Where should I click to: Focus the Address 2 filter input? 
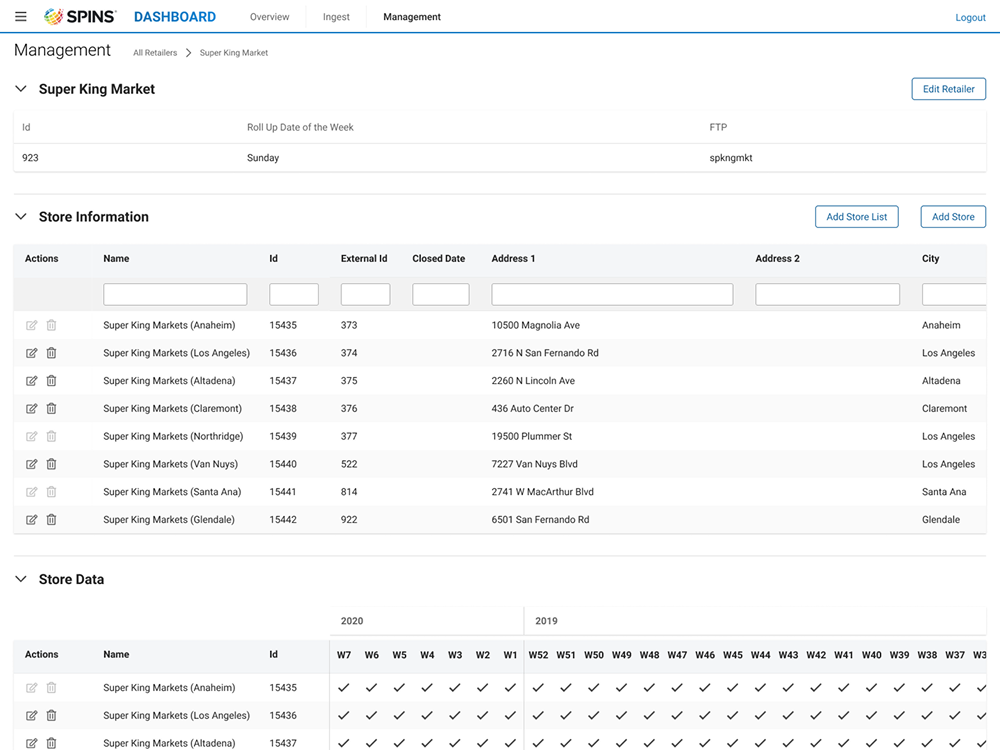[827, 295]
